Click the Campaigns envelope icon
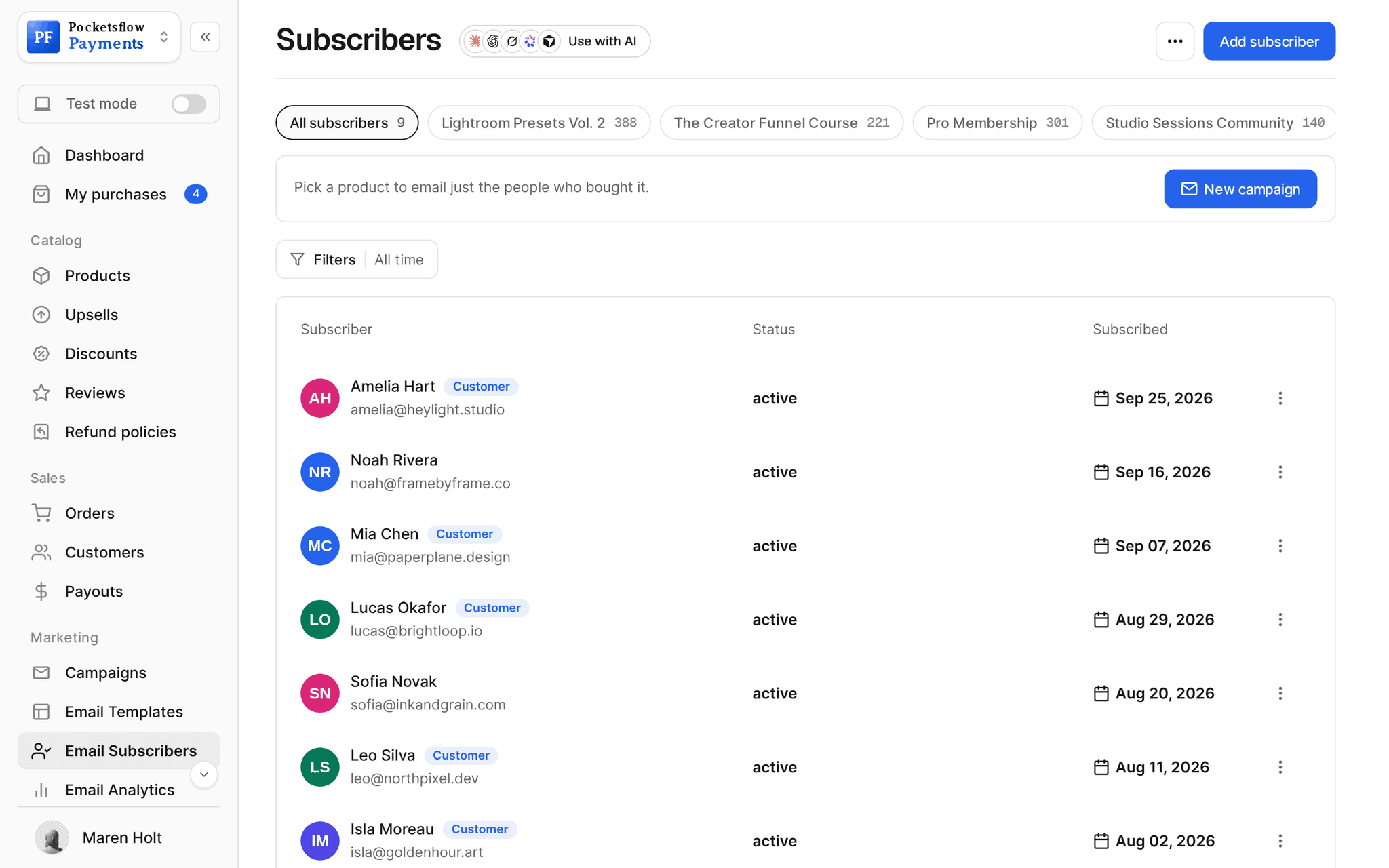 point(41,673)
